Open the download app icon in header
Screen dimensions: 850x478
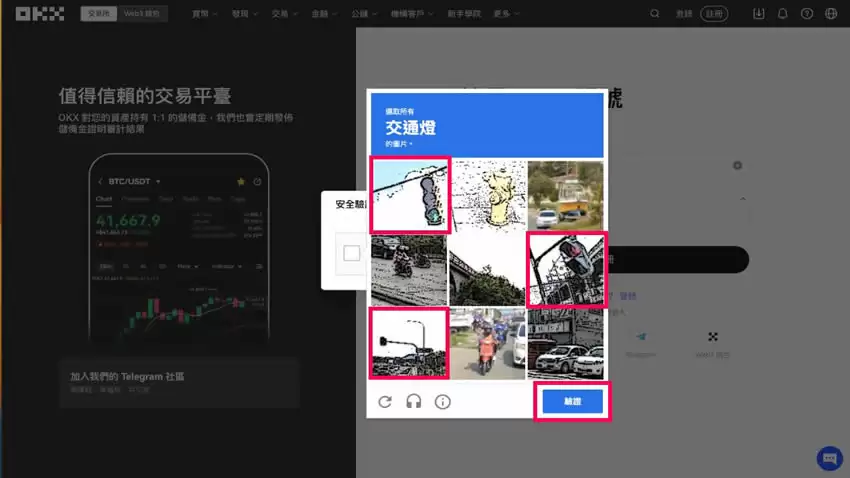(758, 14)
